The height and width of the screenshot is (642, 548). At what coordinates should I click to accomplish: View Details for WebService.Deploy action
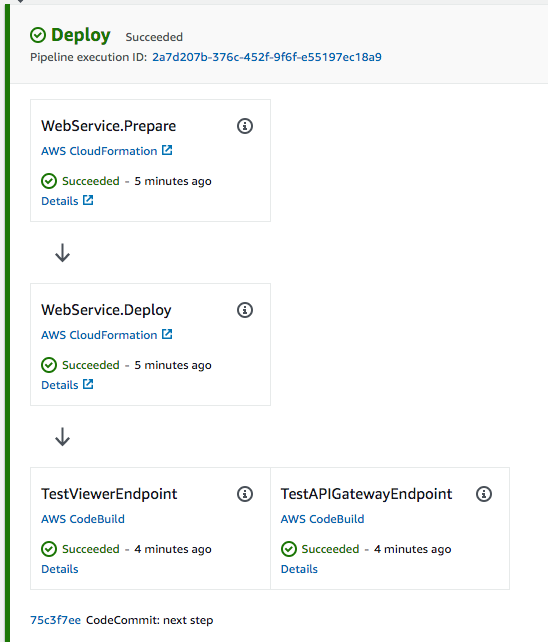[x=60, y=385]
